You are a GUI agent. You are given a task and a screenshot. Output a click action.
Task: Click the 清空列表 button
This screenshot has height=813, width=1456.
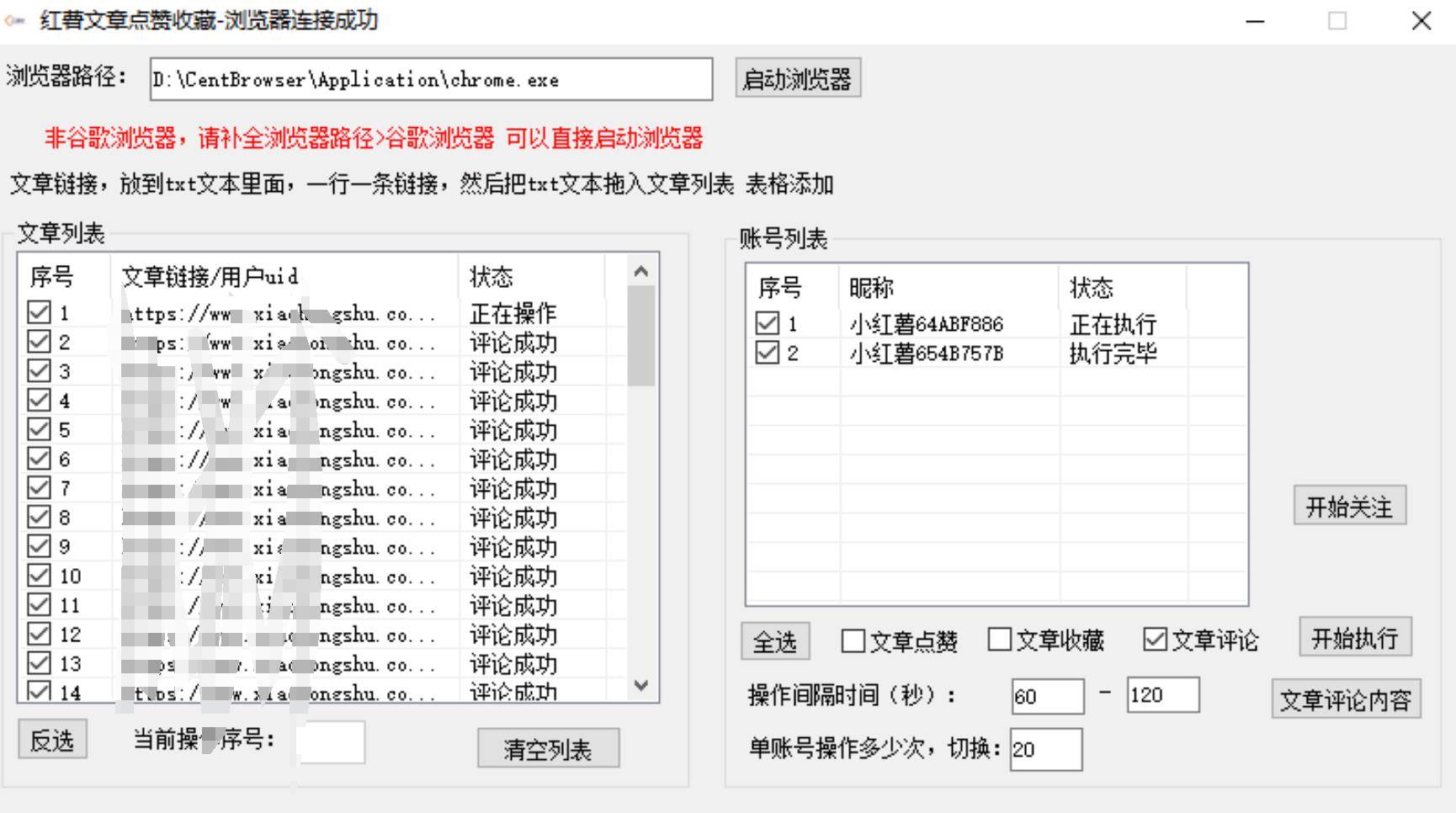(548, 748)
